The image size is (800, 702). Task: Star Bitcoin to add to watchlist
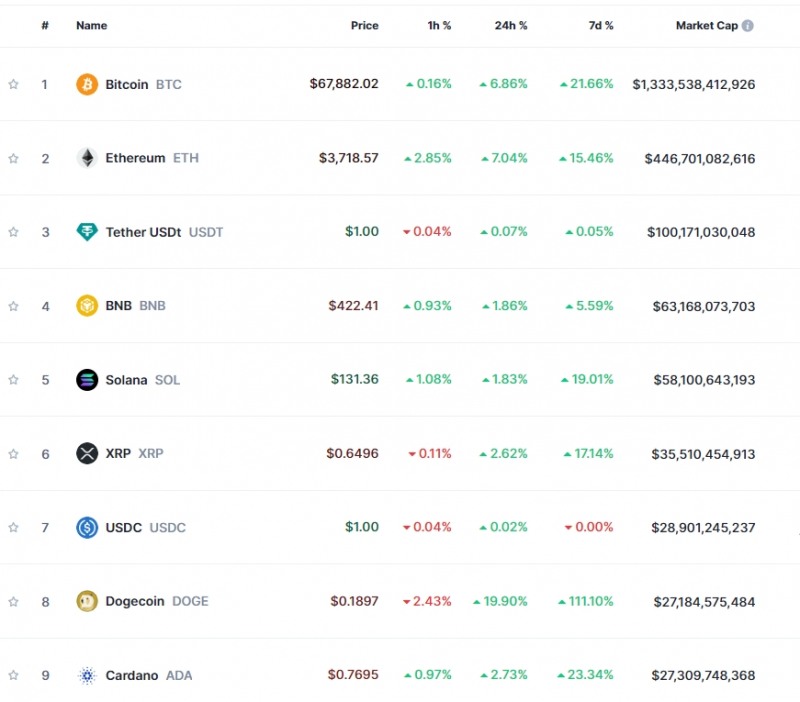tap(14, 85)
